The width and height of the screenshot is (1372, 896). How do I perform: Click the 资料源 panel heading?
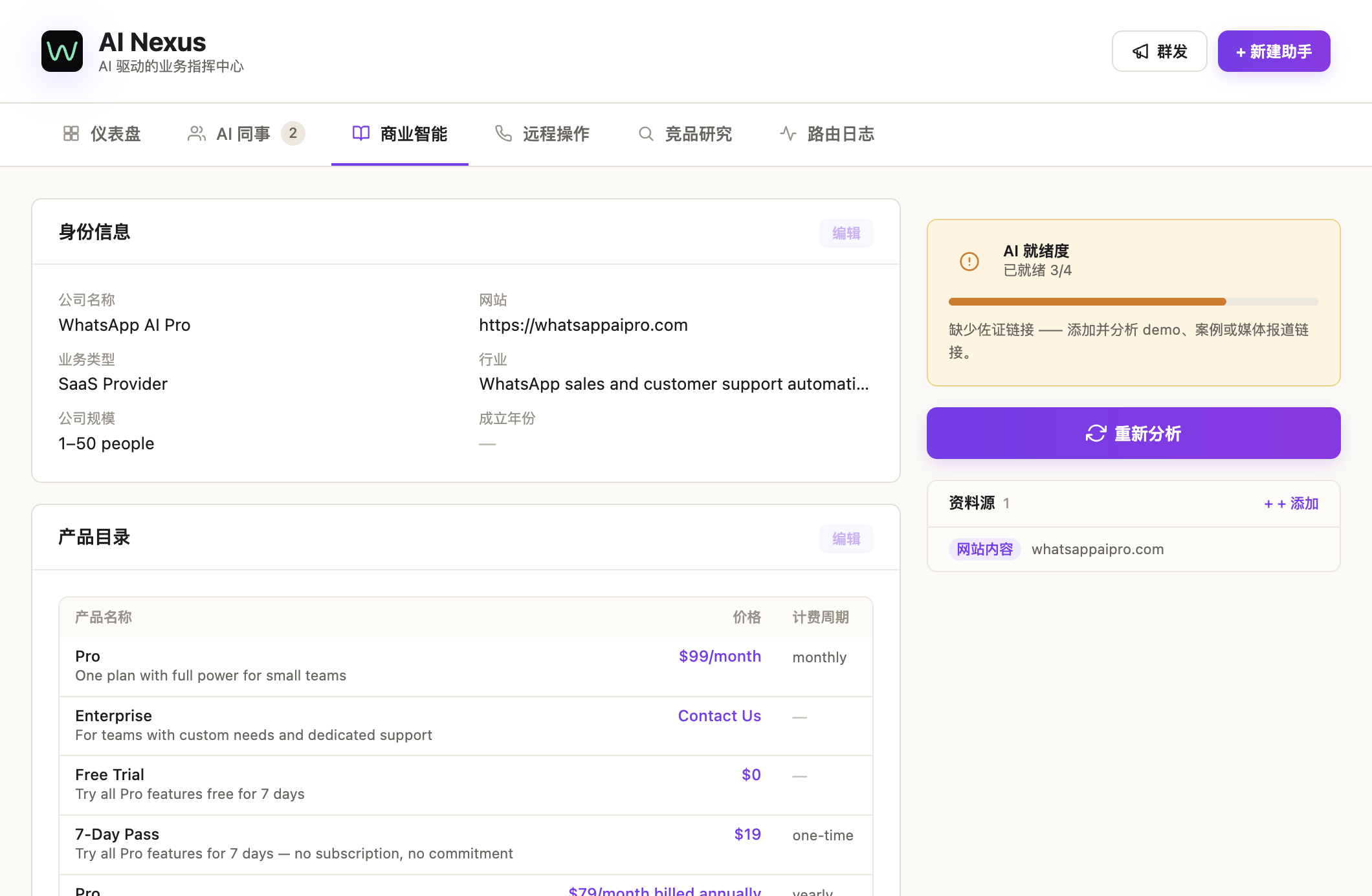coord(972,503)
